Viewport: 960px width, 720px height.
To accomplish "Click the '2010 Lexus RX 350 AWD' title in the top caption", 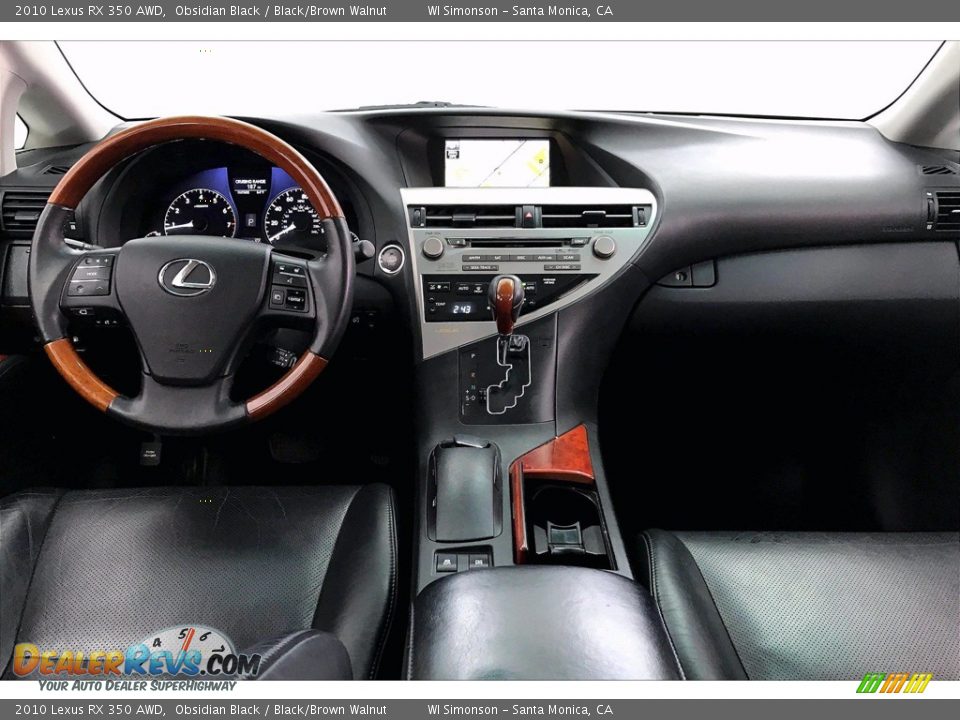I will [x=89, y=10].
